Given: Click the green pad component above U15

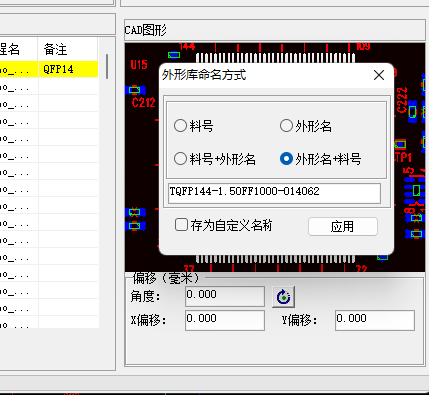Looking at the screenshot, I should pyautogui.click(x=174, y=55).
